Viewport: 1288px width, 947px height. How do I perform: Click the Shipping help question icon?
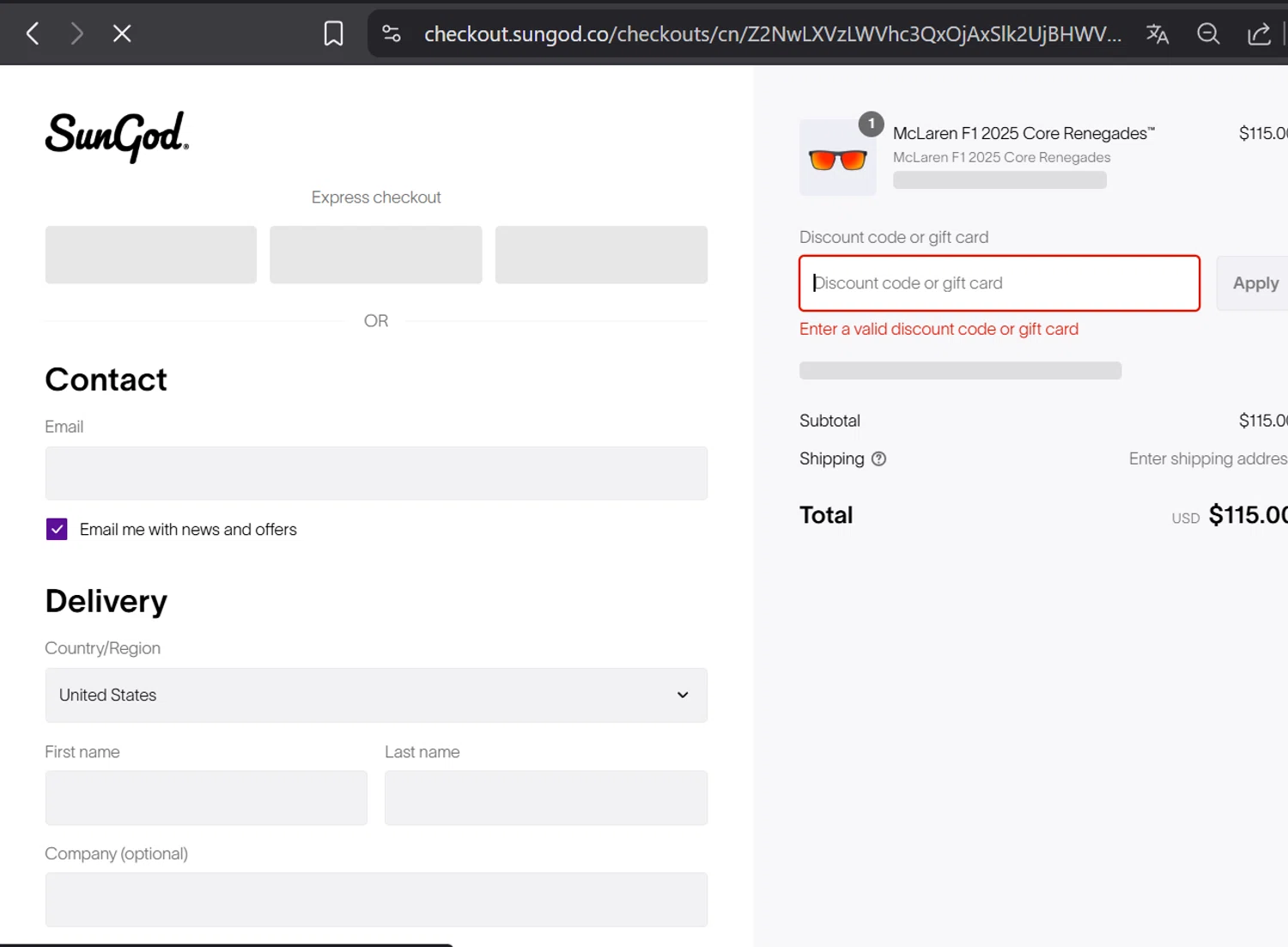(878, 458)
